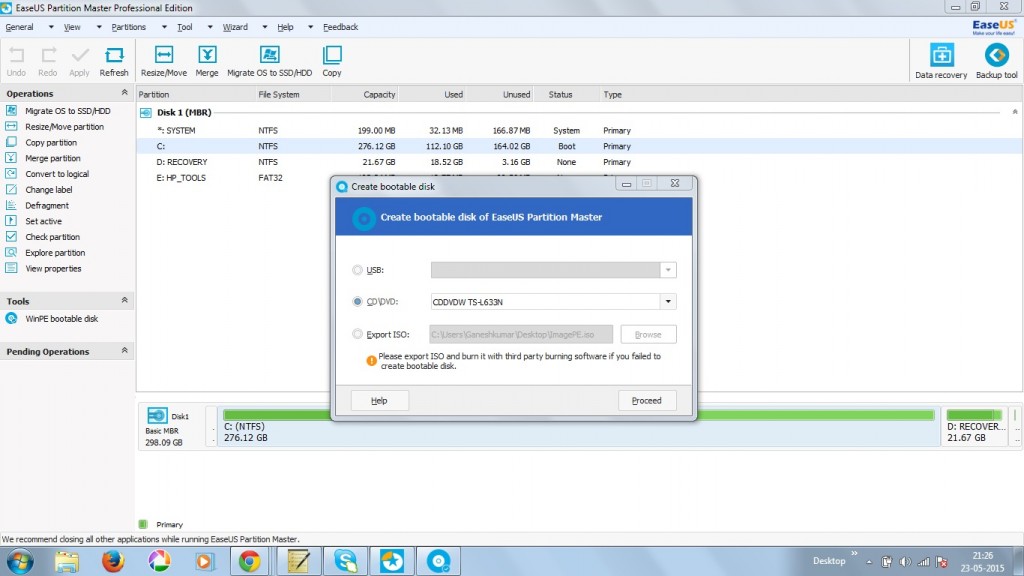The width and height of the screenshot is (1024, 576).
Task: Expand the Partitions menu arrow
Action: coord(164,27)
